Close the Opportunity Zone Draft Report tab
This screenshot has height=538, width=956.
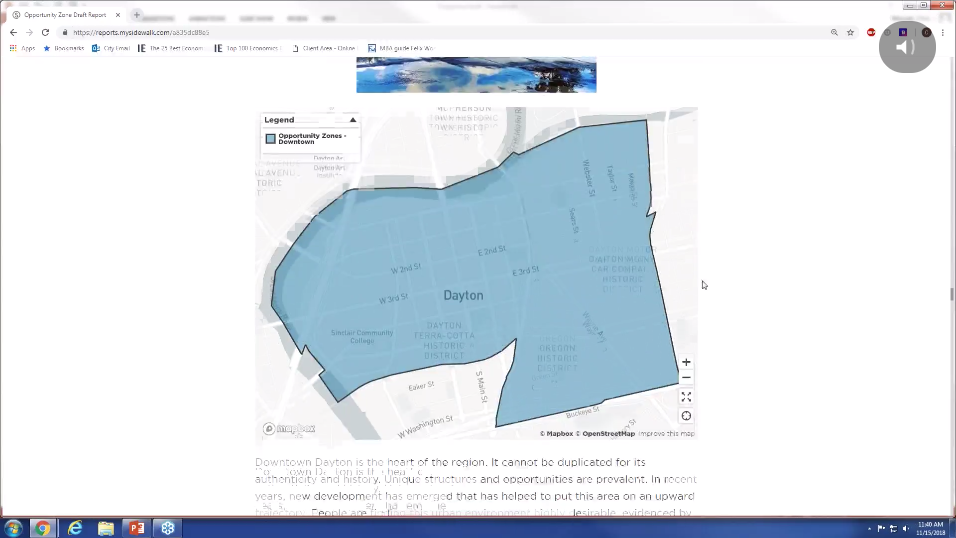point(118,15)
